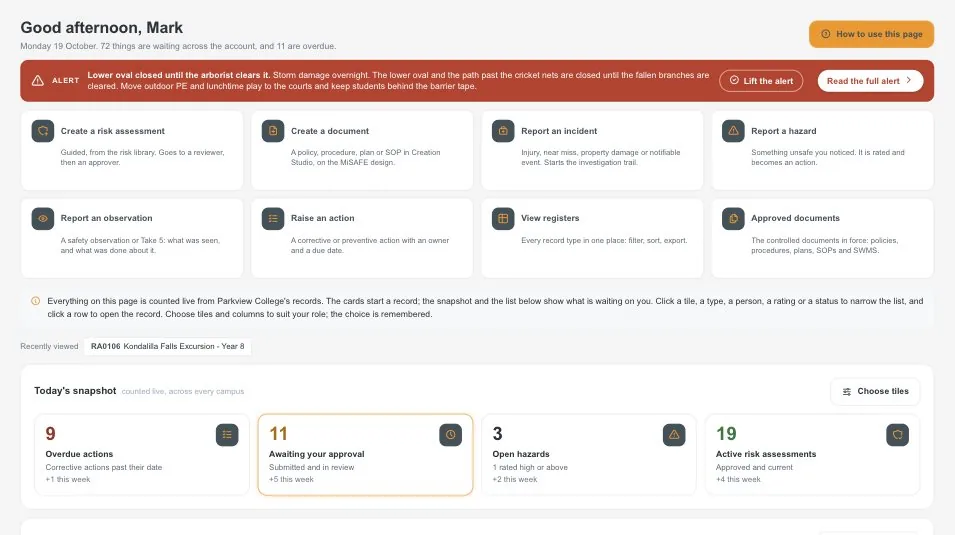
Task: Click the Today's snapshot heading
Action: point(75,391)
